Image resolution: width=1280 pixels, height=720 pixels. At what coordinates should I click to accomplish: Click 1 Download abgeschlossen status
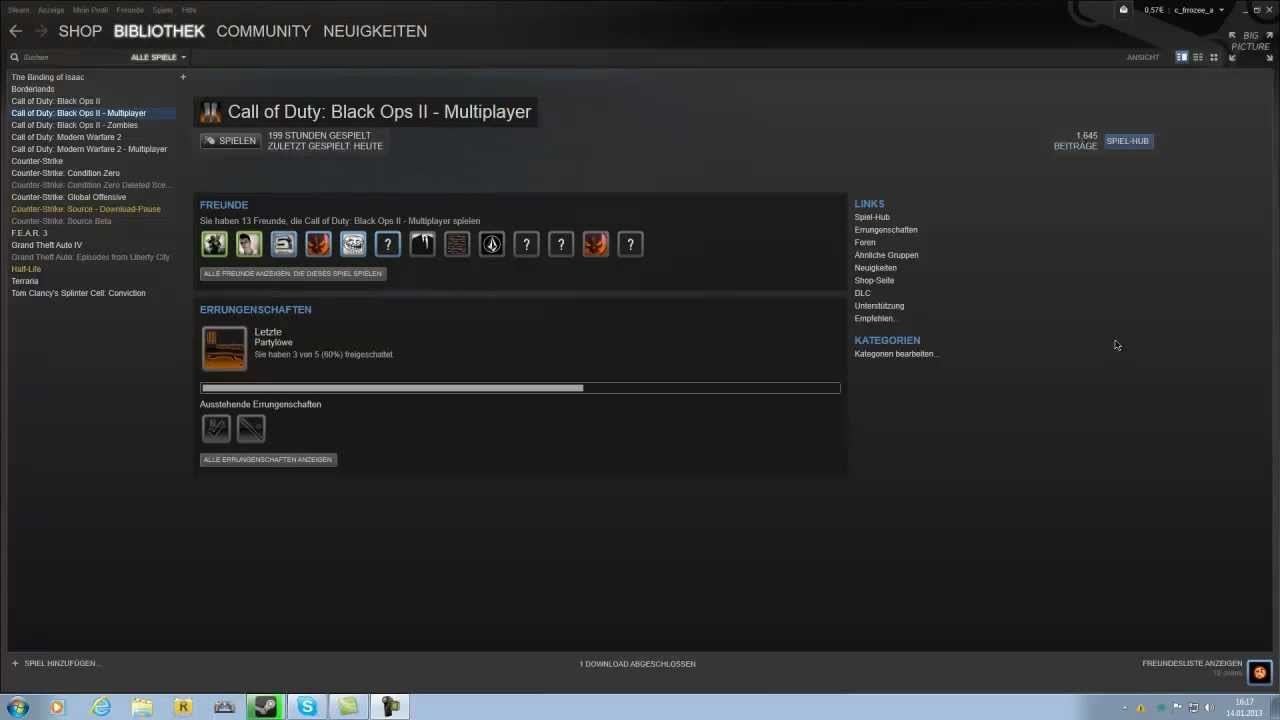637,663
